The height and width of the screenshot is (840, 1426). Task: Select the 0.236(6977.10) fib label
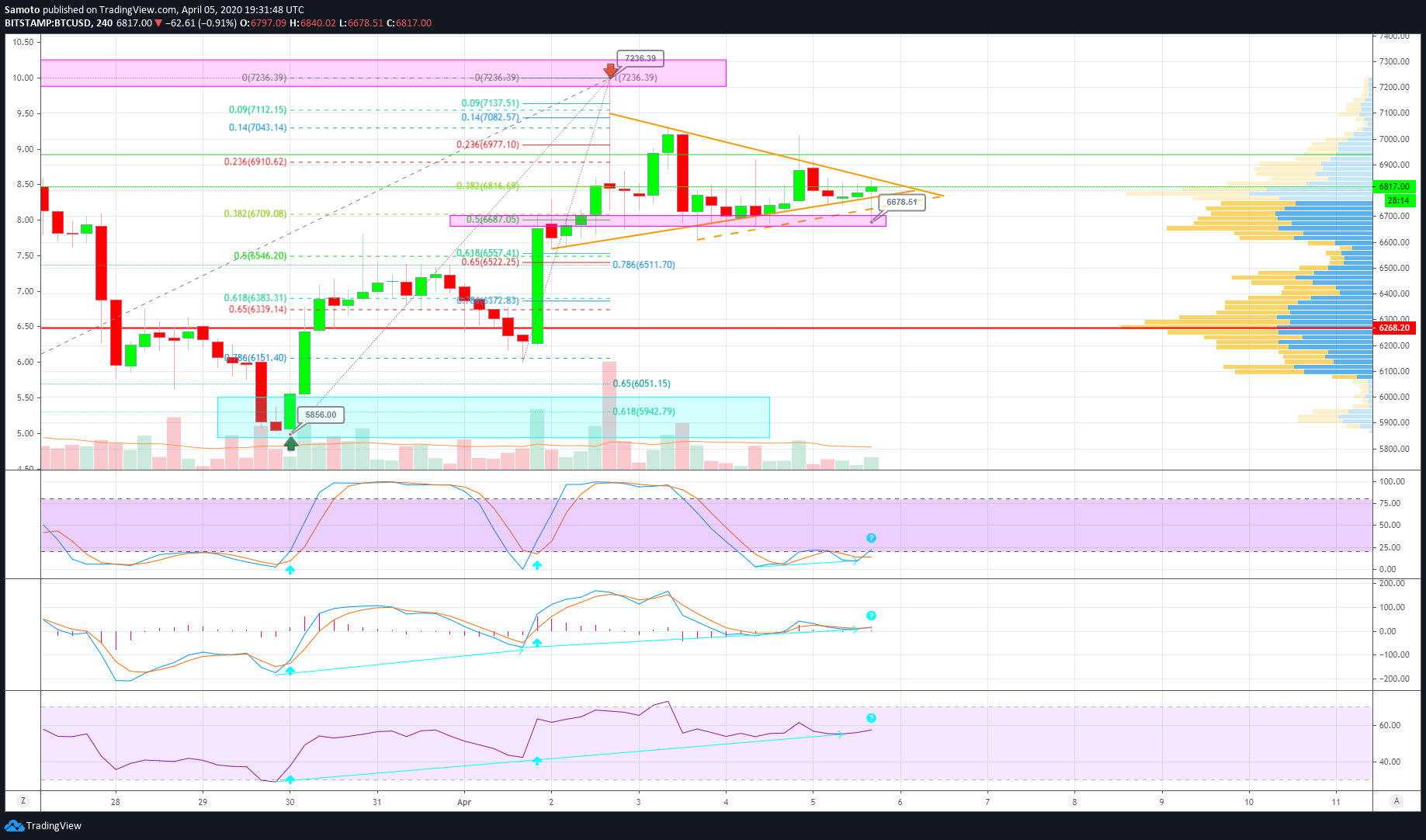pos(488,144)
